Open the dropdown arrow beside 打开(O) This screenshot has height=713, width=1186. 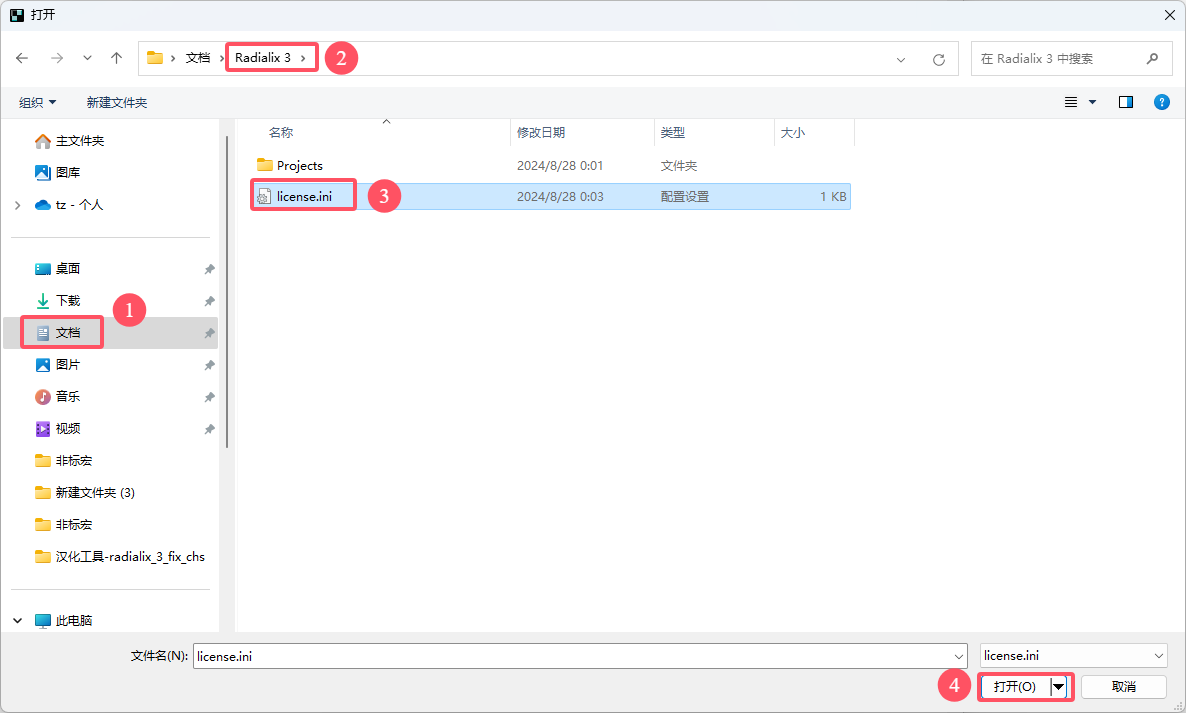pyautogui.click(x=1059, y=687)
